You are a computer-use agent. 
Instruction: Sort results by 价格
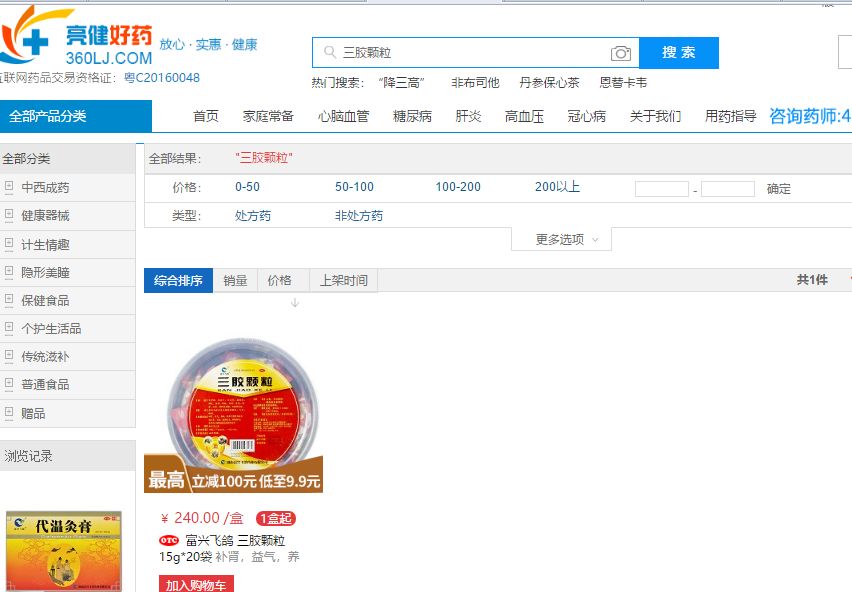click(x=279, y=281)
